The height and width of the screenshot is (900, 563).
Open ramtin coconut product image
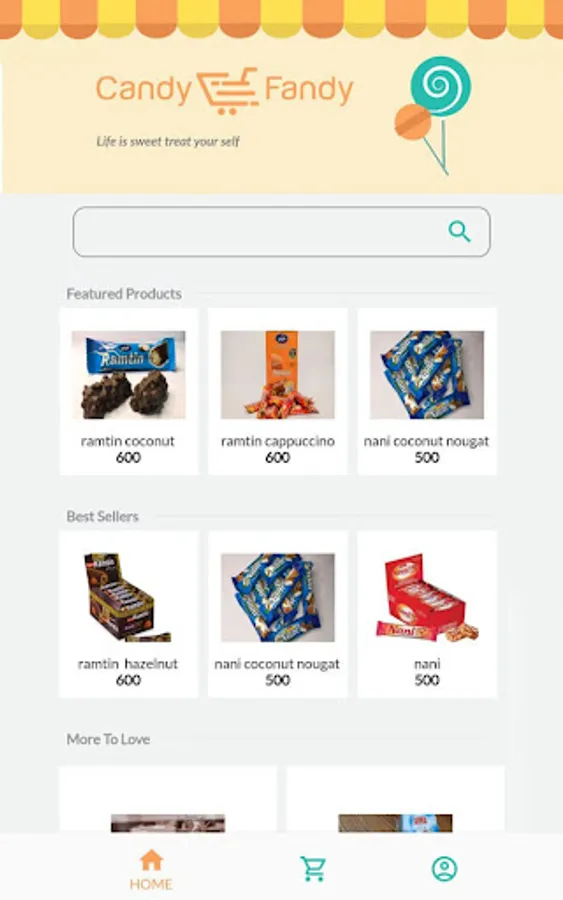[x=129, y=374]
